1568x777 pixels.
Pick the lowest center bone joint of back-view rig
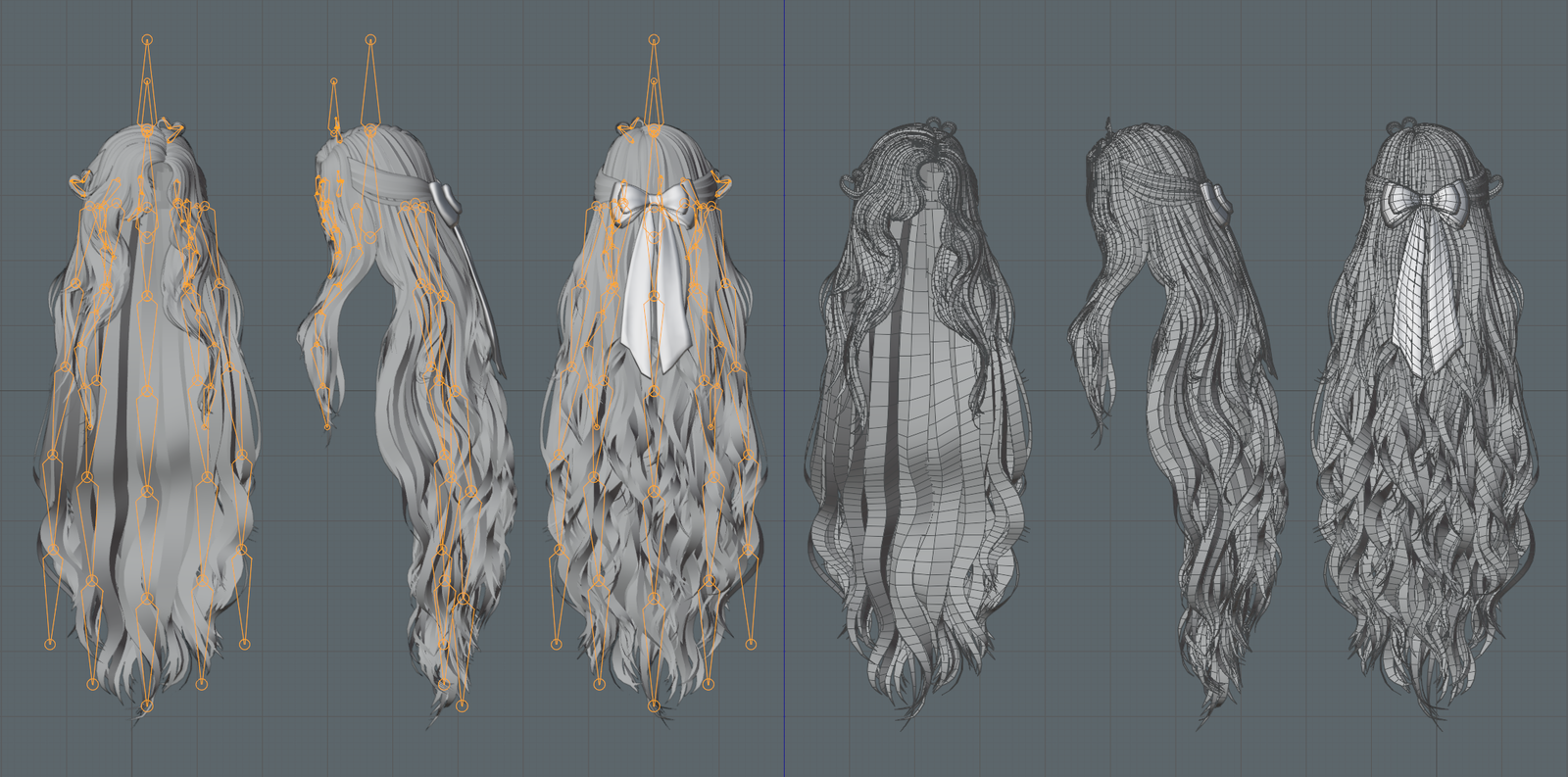654,704
